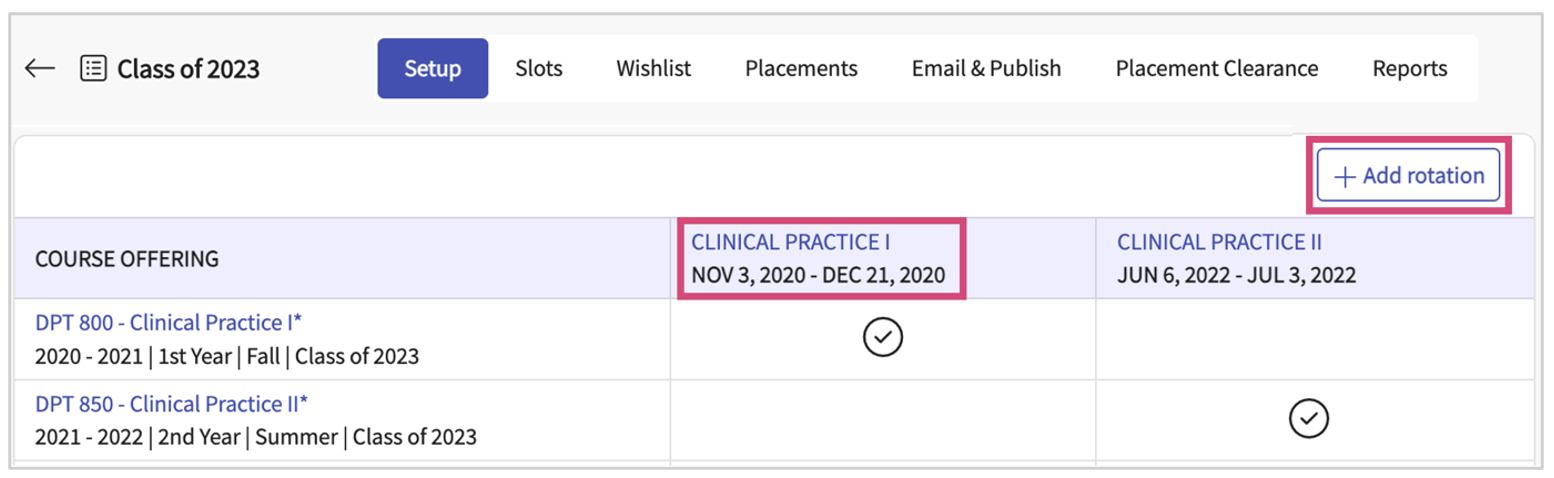
Task: Click the list icon beside Class of 2023
Action: [x=93, y=69]
